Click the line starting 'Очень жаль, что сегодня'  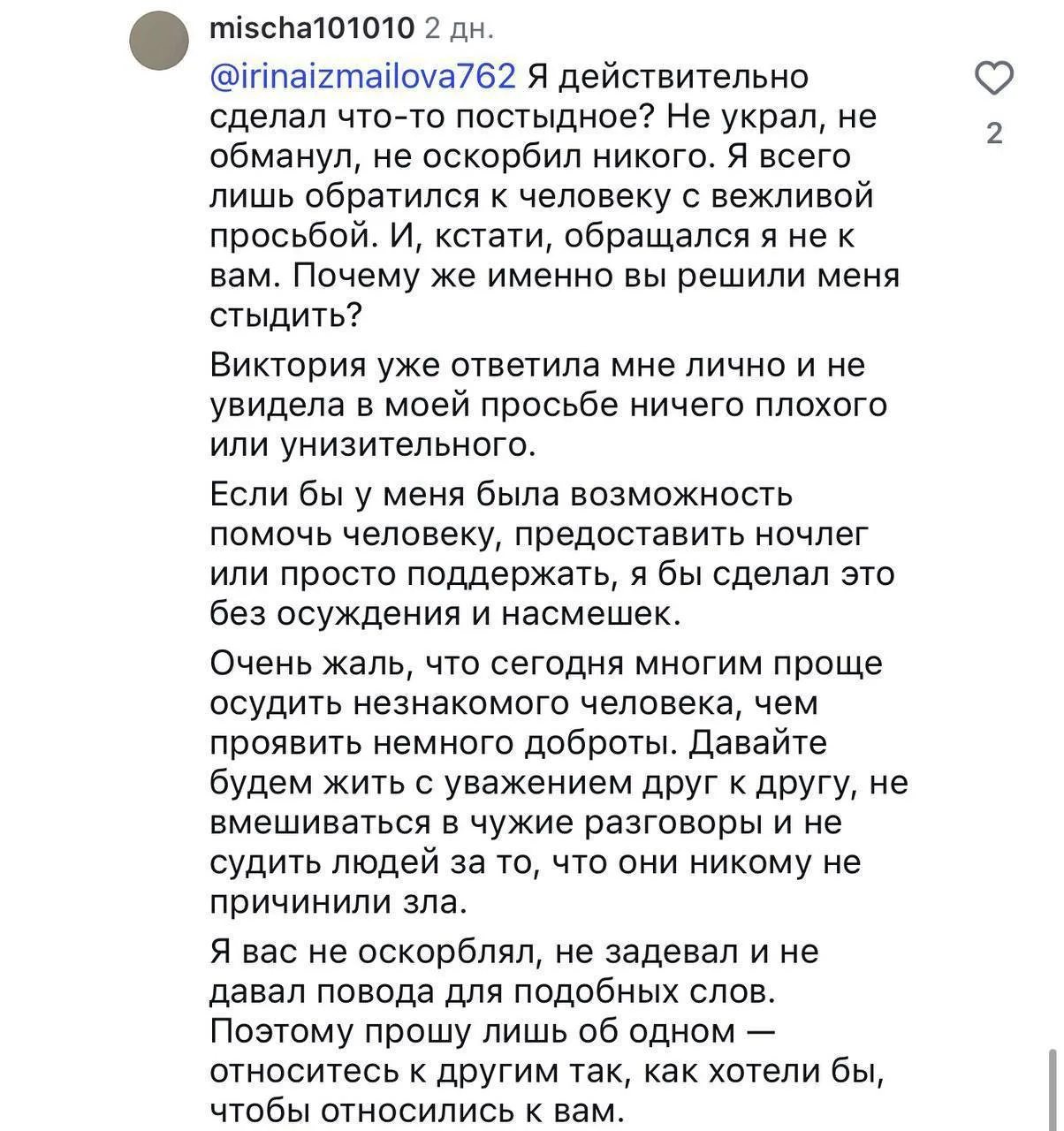click(546, 664)
